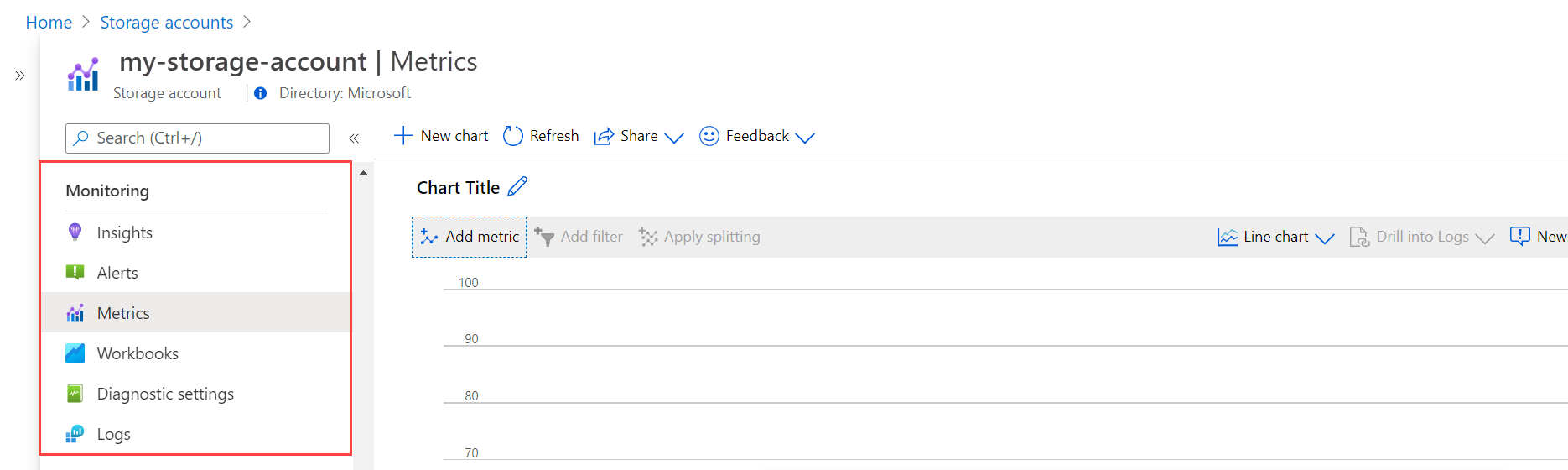The width and height of the screenshot is (1568, 470).
Task: Open Alerts in the Monitoring menu
Action: pos(196,273)
